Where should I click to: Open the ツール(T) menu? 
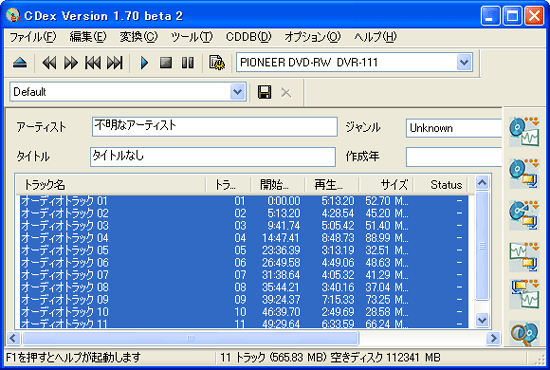click(x=192, y=37)
